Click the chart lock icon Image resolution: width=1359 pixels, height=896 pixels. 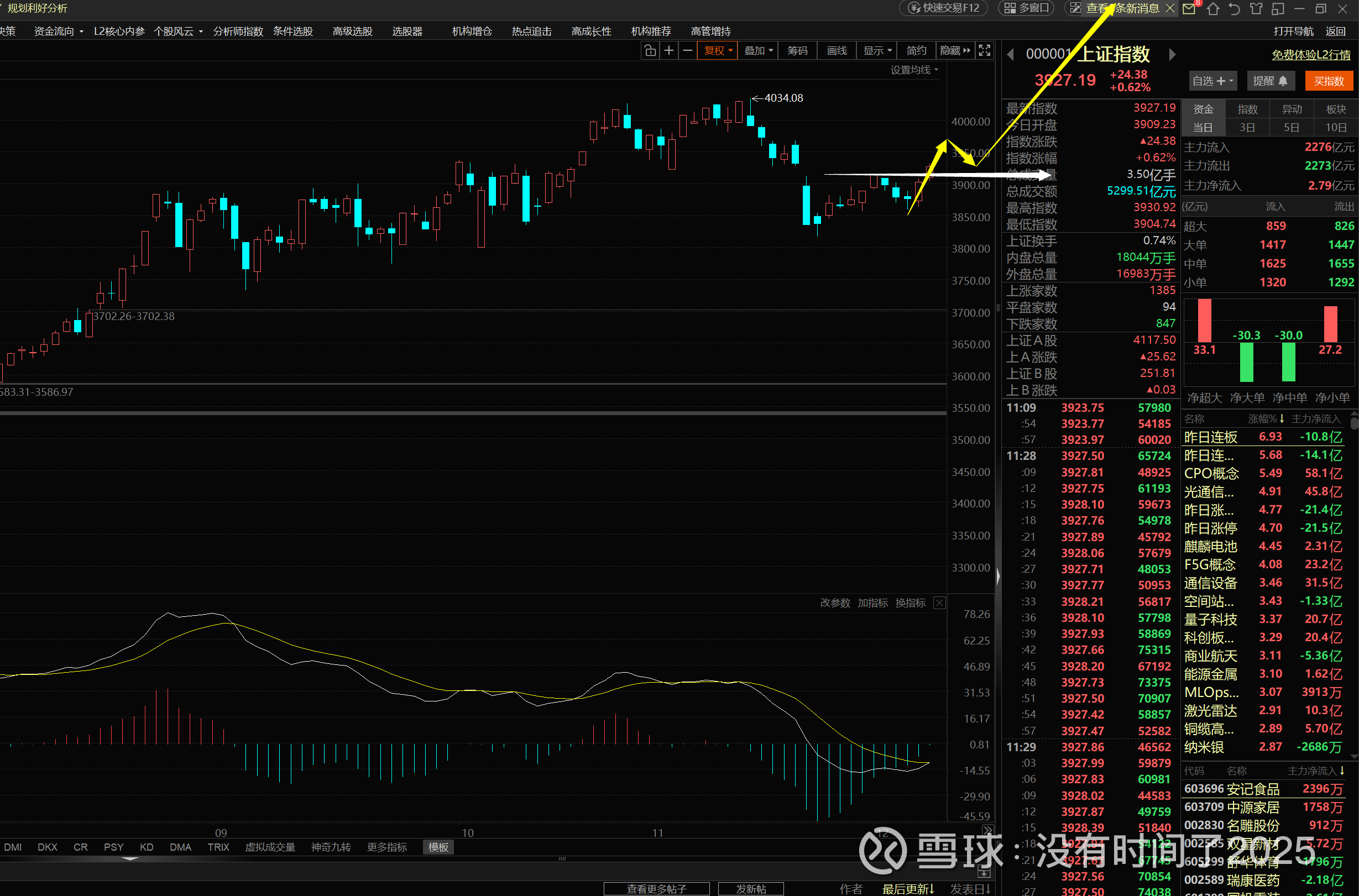pos(650,51)
